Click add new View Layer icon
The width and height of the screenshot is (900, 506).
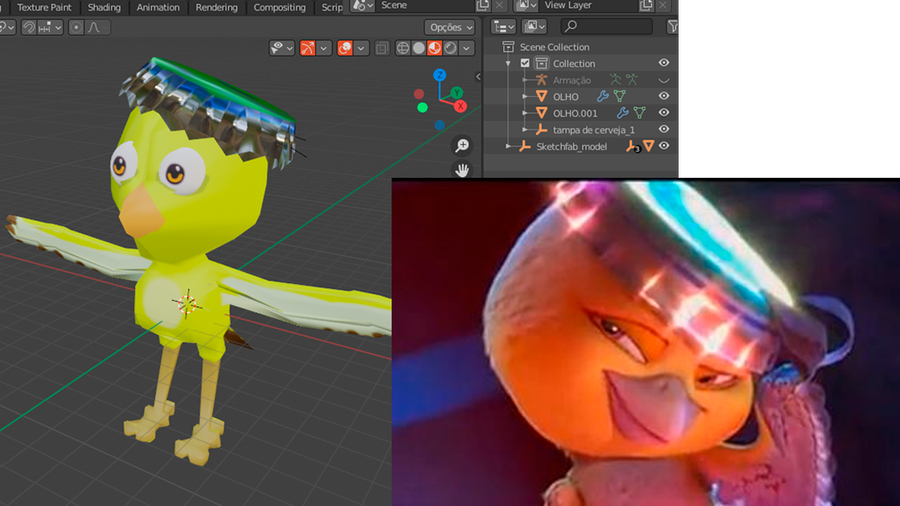(x=646, y=5)
